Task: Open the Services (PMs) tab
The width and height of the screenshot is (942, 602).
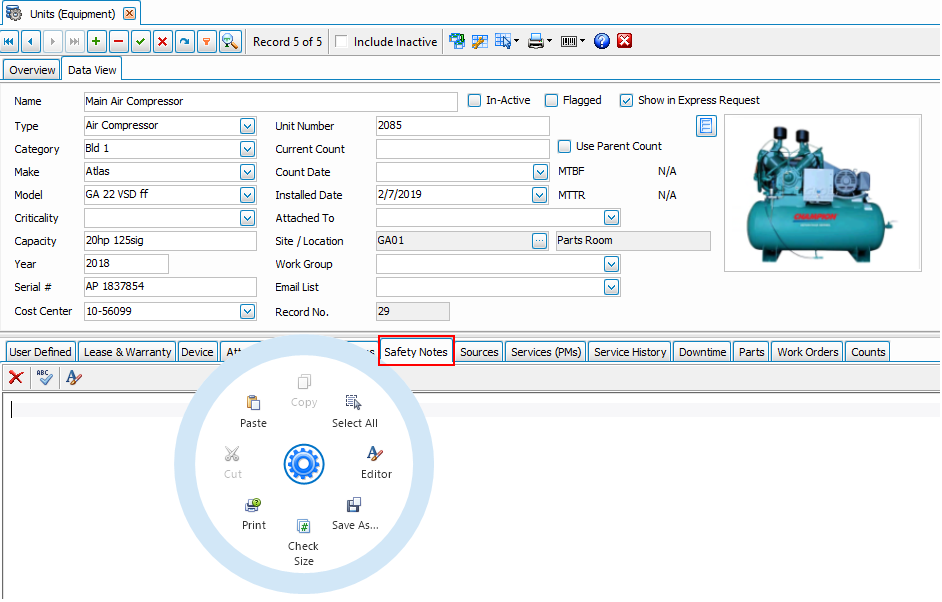Action: click(x=546, y=351)
